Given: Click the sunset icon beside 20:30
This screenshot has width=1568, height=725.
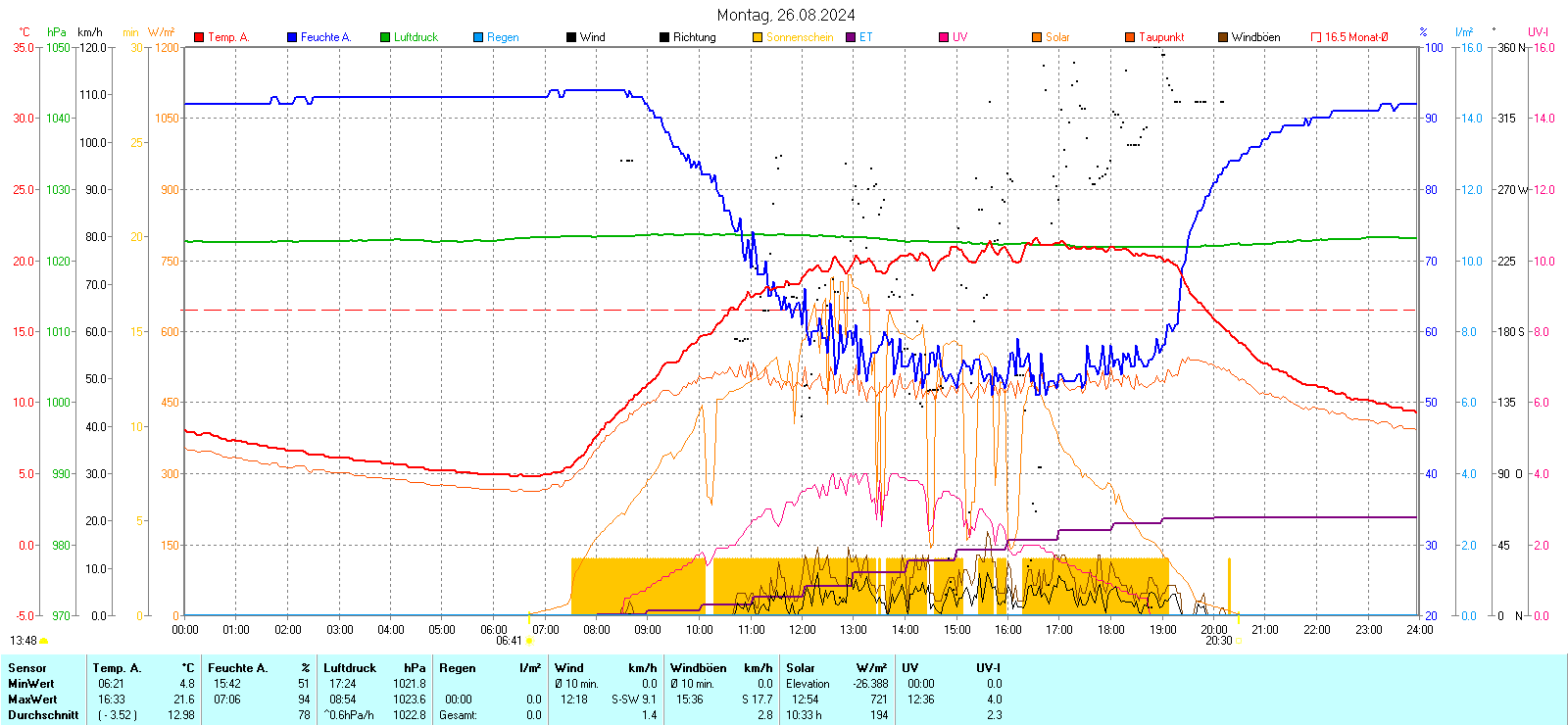Looking at the screenshot, I should 1239,641.
